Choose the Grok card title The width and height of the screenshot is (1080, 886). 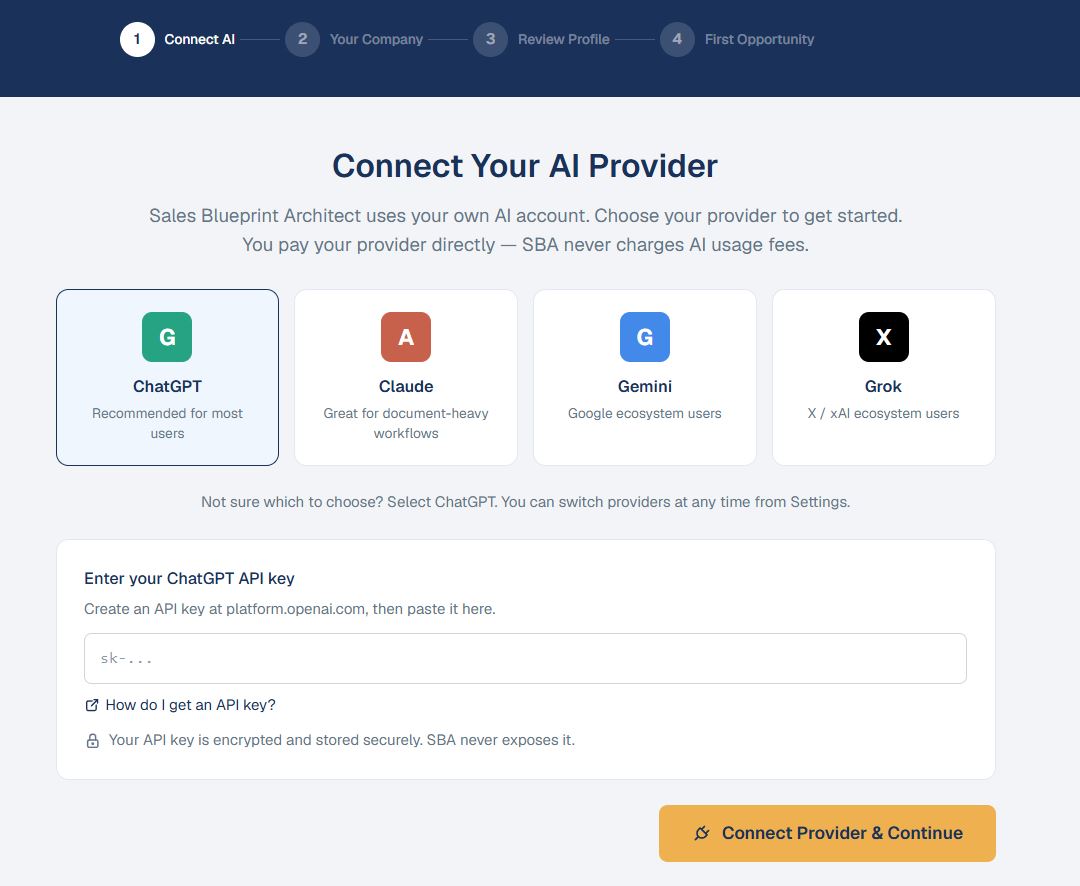tap(884, 387)
